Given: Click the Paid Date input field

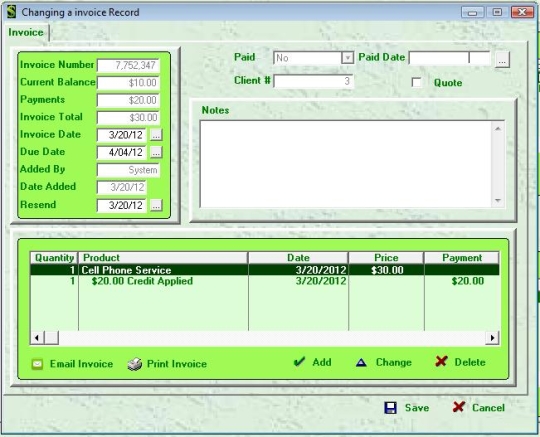Looking at the screenshot, I should (449, 58).
